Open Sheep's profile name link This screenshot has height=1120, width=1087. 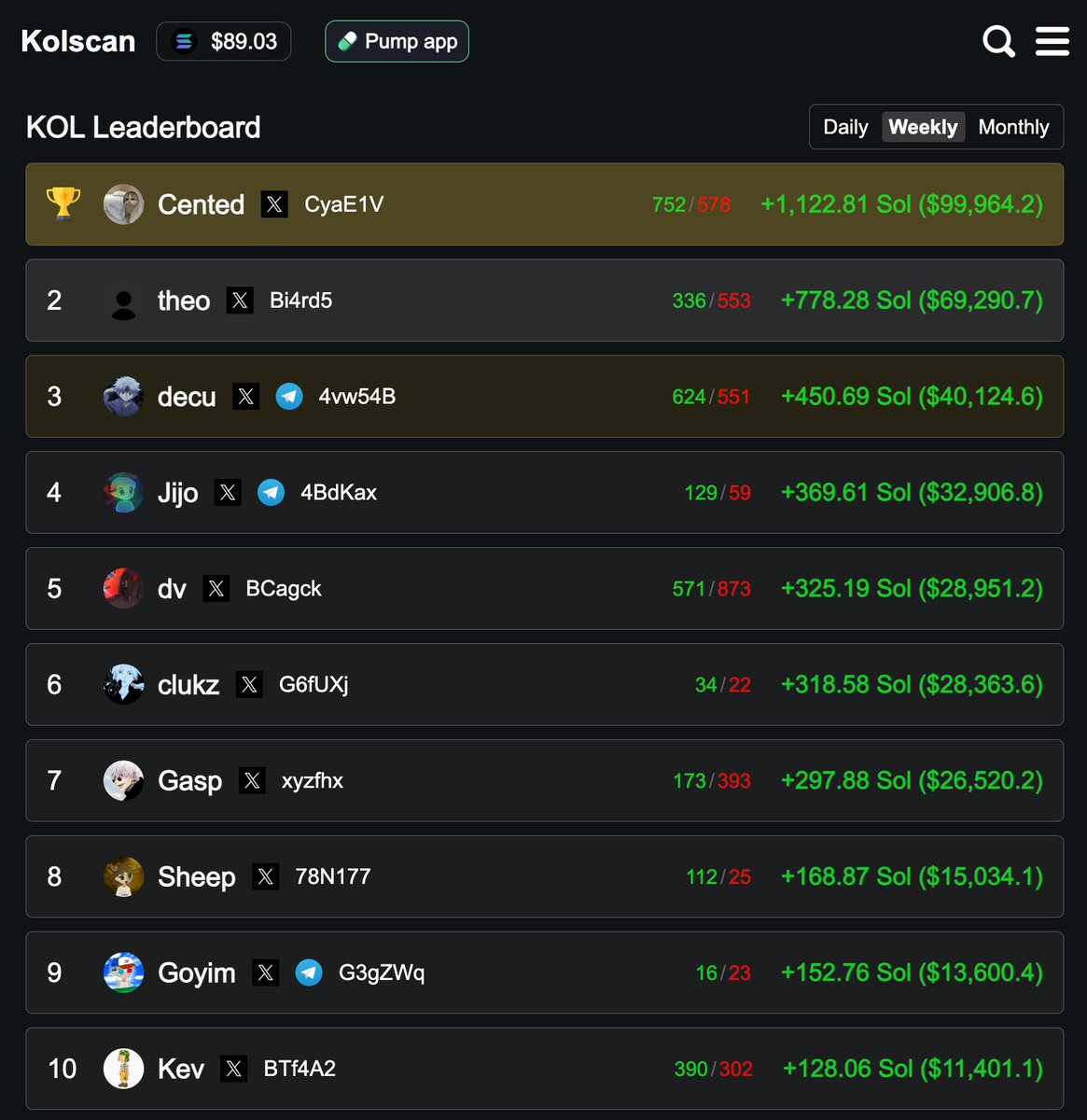pyautogui.click(x=197, y=877)
